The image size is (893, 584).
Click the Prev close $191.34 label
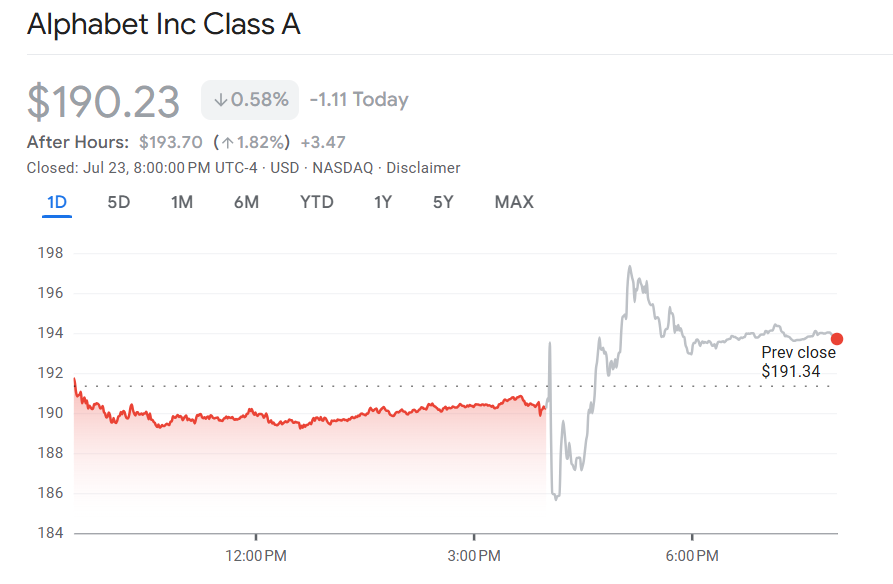[798, 362]
